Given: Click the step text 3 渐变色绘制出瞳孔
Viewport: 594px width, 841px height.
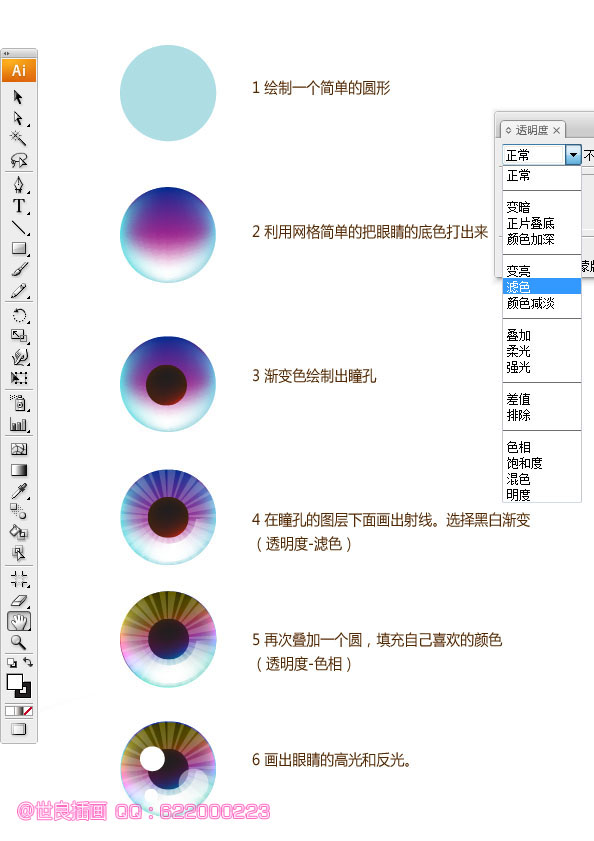Looking at the screenshot, I should (314, 376).
